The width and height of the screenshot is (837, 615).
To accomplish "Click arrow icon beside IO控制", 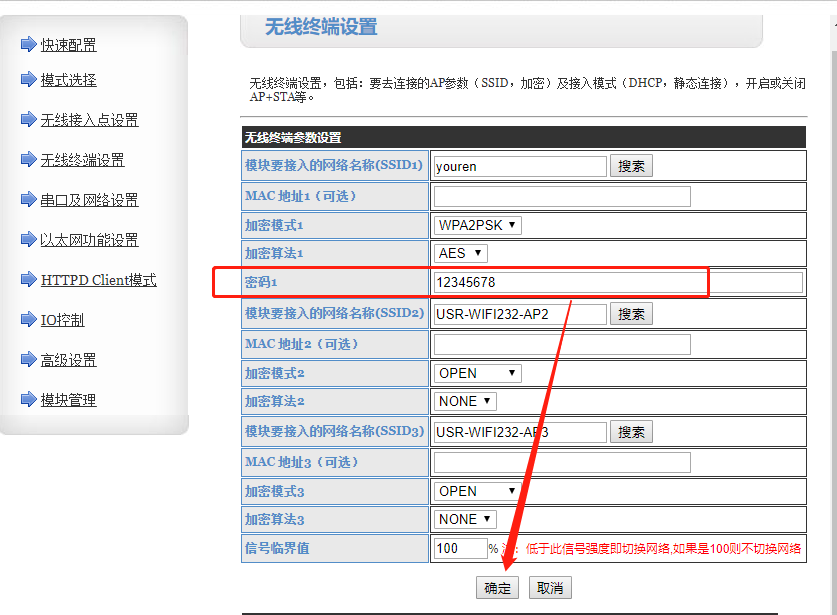I will [28, 319].
